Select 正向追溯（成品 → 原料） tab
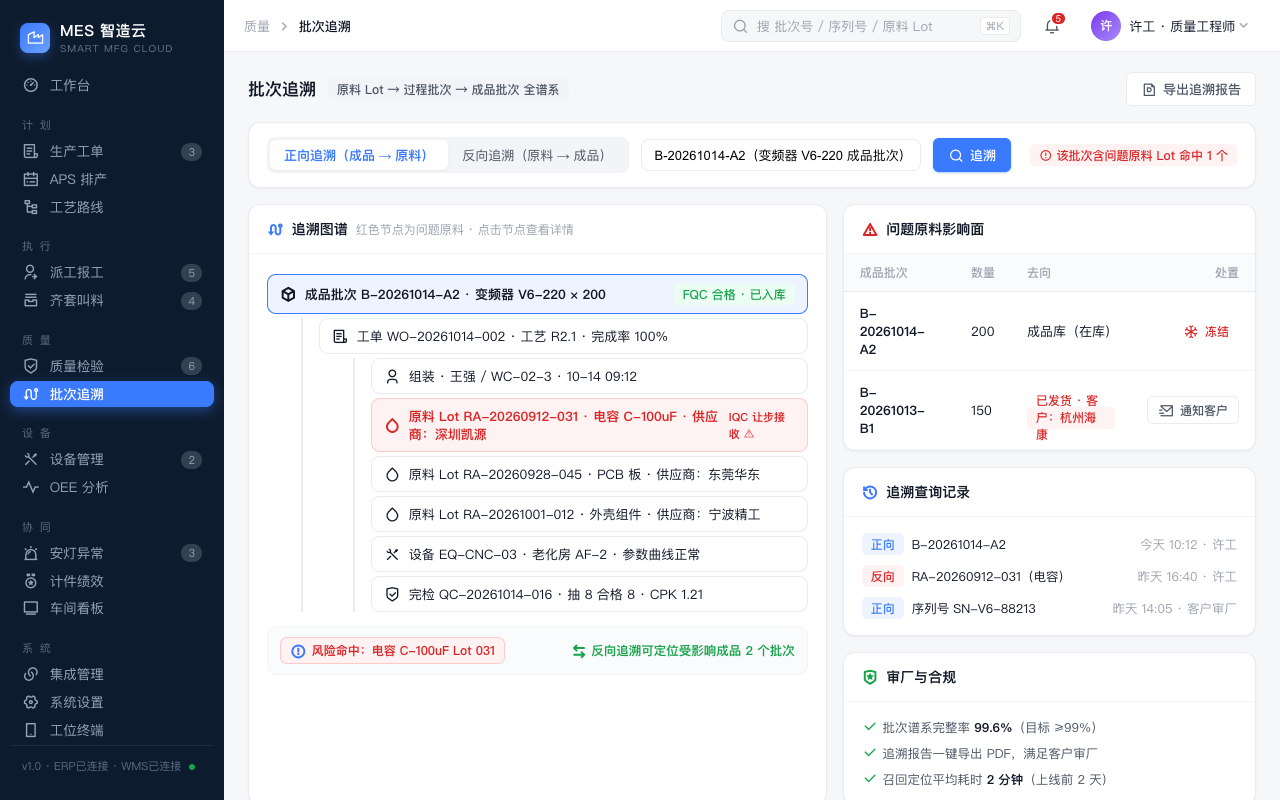The width and height of the screenshot is (1280, 800). coord(358,155)
